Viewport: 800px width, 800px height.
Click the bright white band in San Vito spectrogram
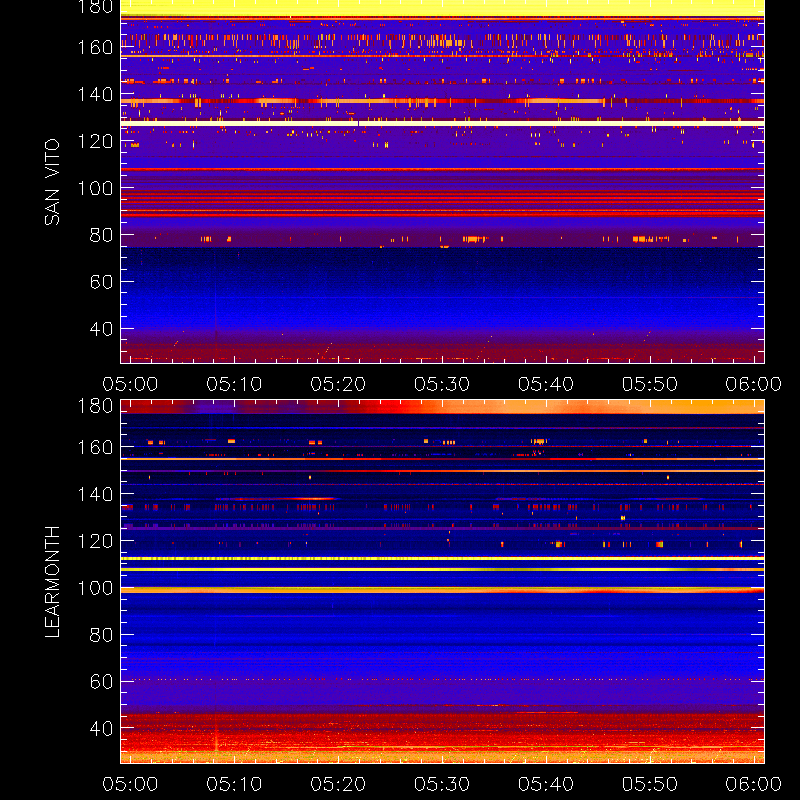(x=442, y=123)
